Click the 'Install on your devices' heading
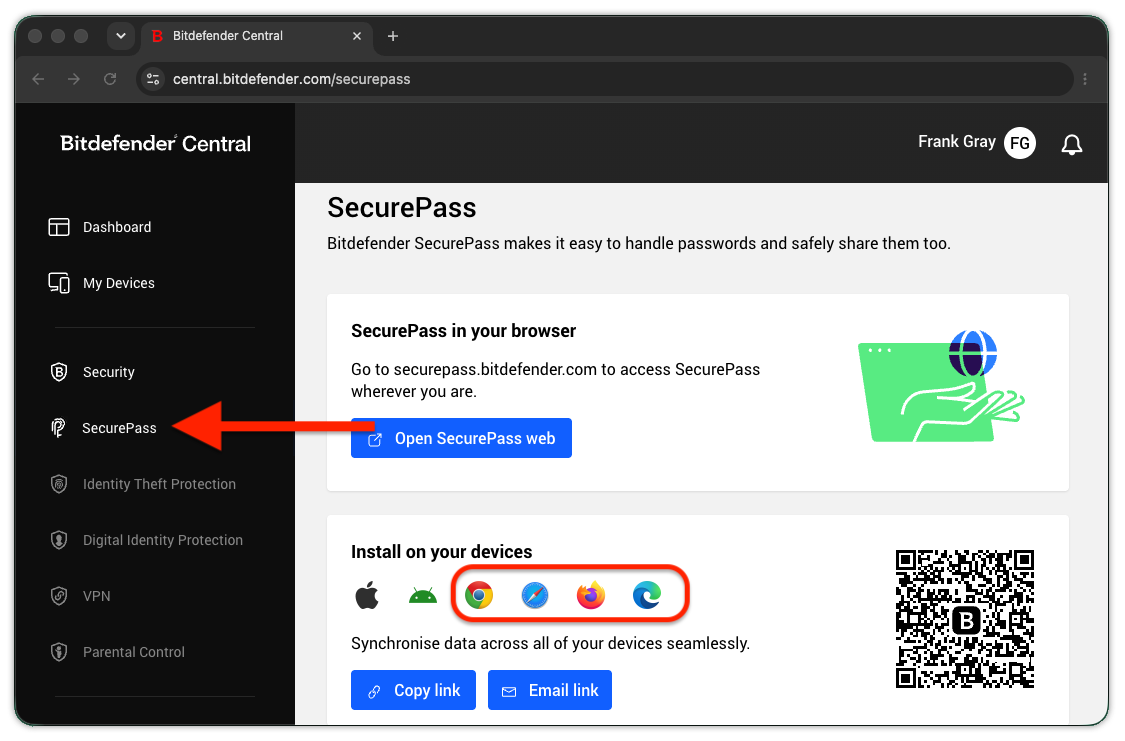The width and height of the screenshot is (1125, 741). 441,551
